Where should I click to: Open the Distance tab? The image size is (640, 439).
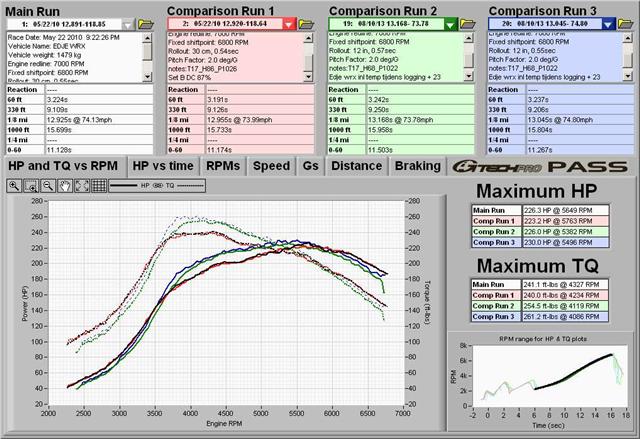click(357, 166)
